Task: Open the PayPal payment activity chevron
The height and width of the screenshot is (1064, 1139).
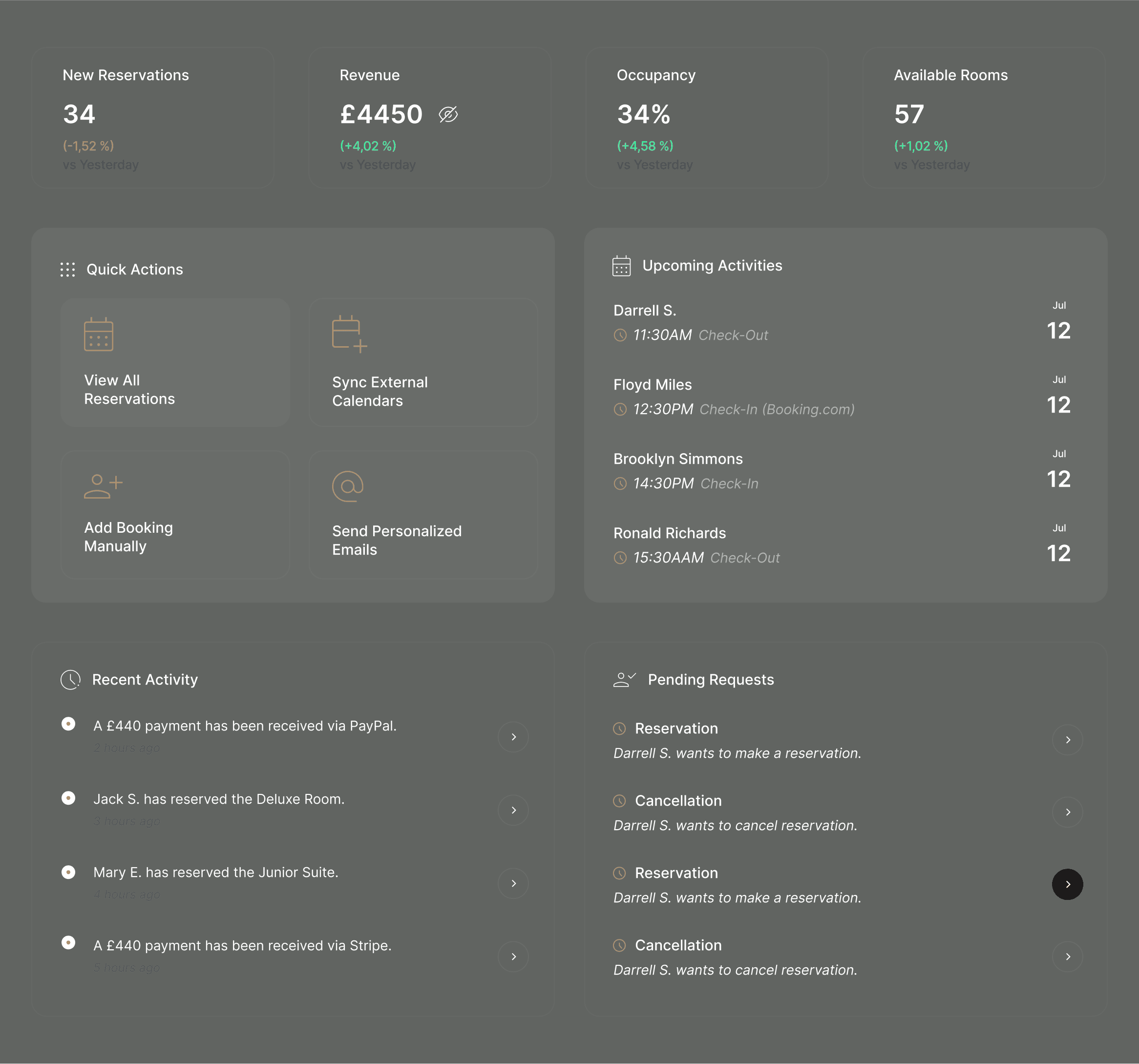Action: coord(513,737)
